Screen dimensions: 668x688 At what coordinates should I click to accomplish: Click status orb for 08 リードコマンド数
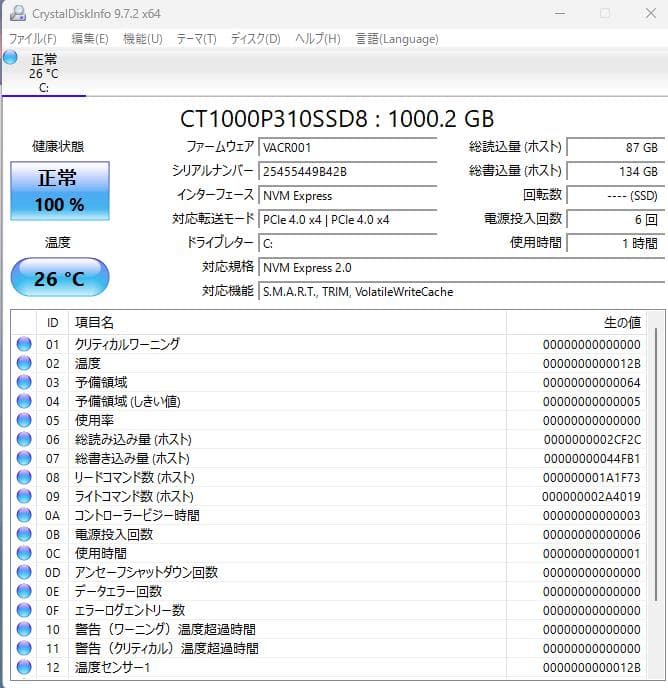click(x=24, y=477)
